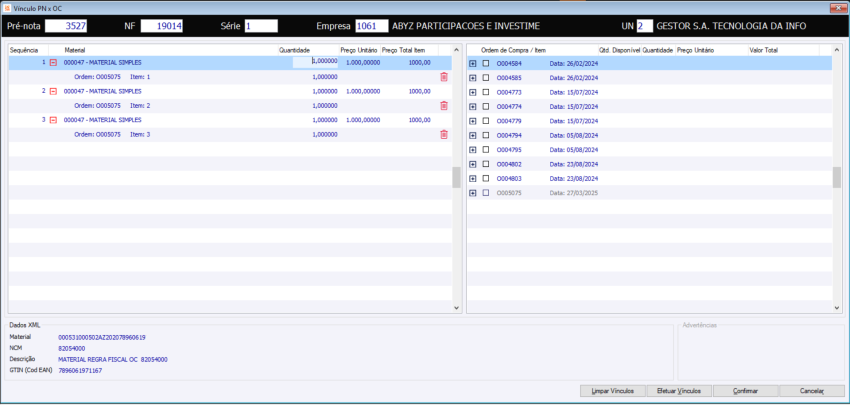Expand purchase order O004802
850x405 pixels.
[473, 164]
